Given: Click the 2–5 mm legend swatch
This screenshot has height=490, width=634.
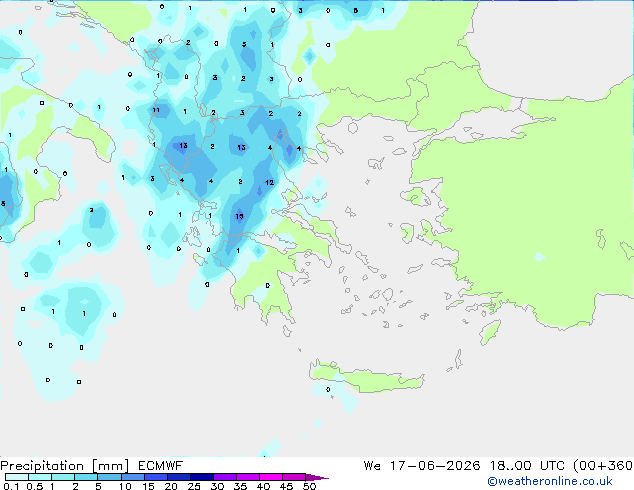Looking at the screenshot, I should pos(86,477).
